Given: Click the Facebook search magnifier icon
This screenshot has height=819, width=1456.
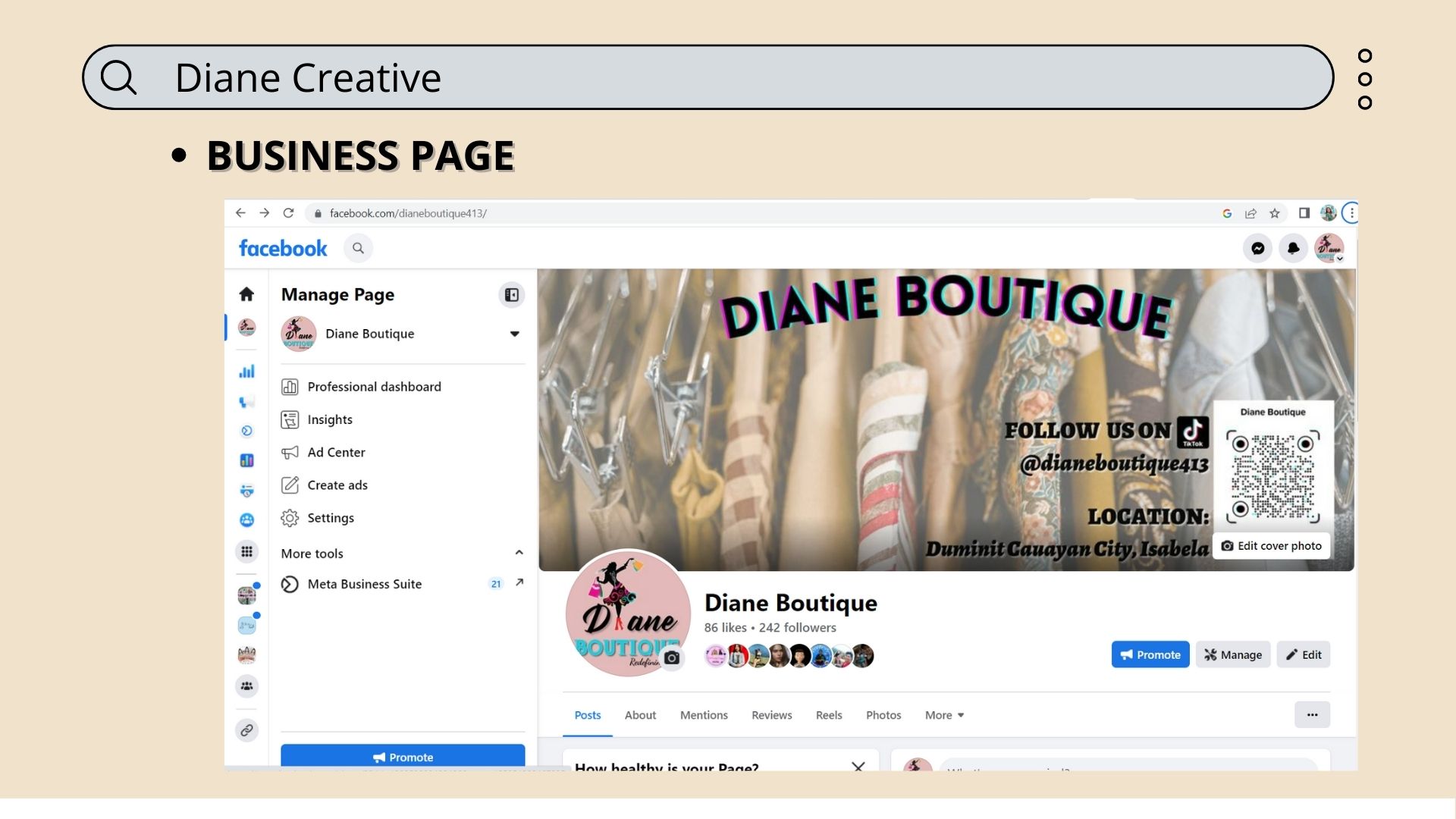Looking at the screenshot, I should [x=358, y=248].
